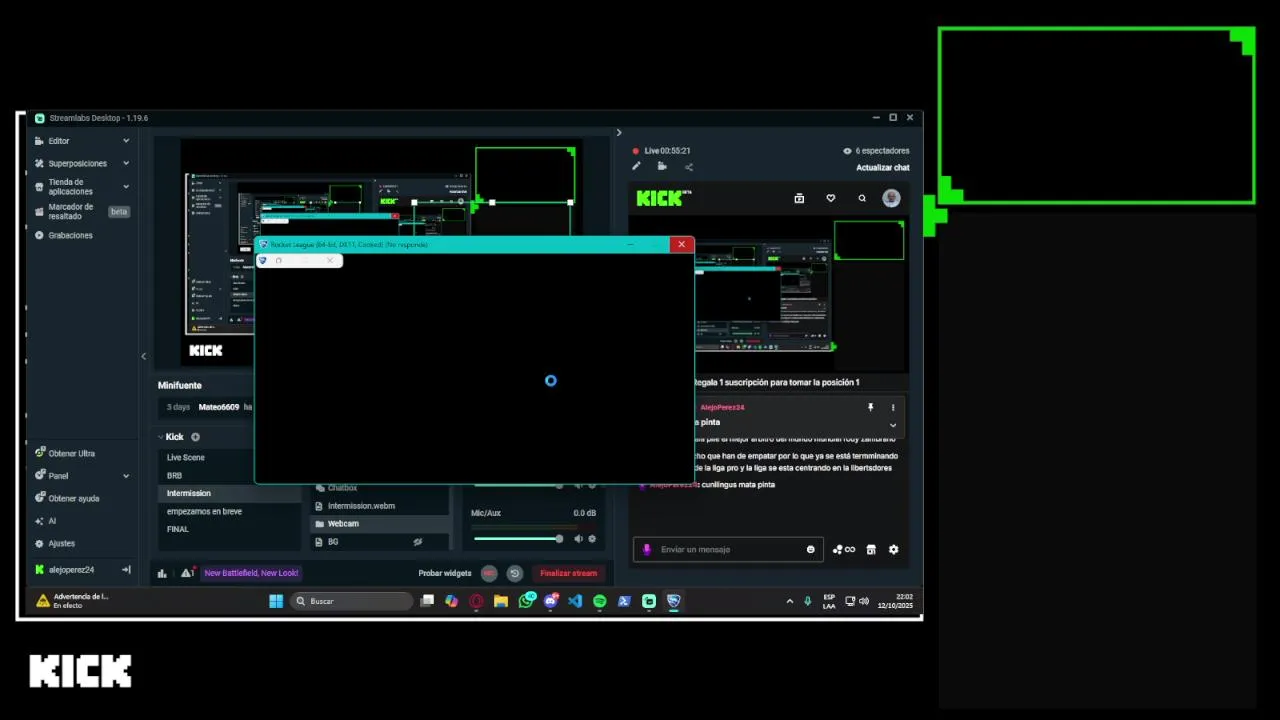Mute the Mic/Aux audio

click(578, 539)
